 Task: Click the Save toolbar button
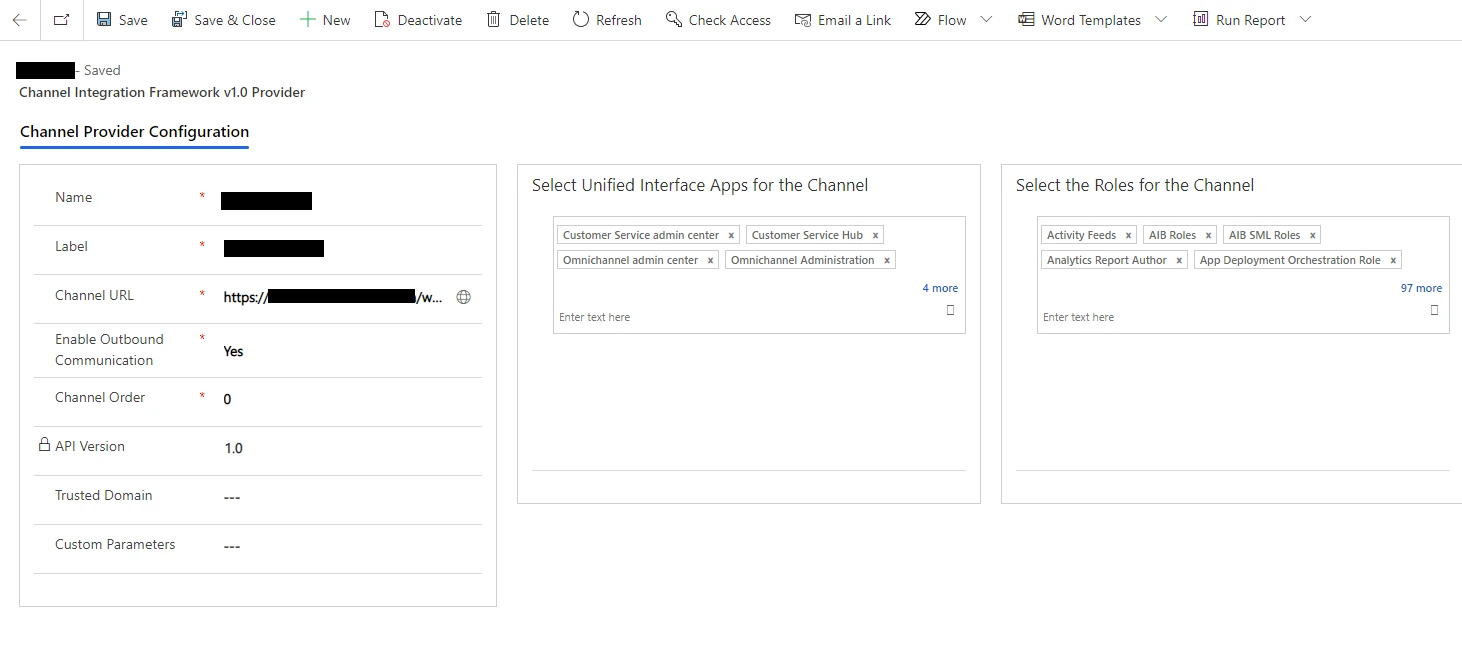[x=121, y=20]
